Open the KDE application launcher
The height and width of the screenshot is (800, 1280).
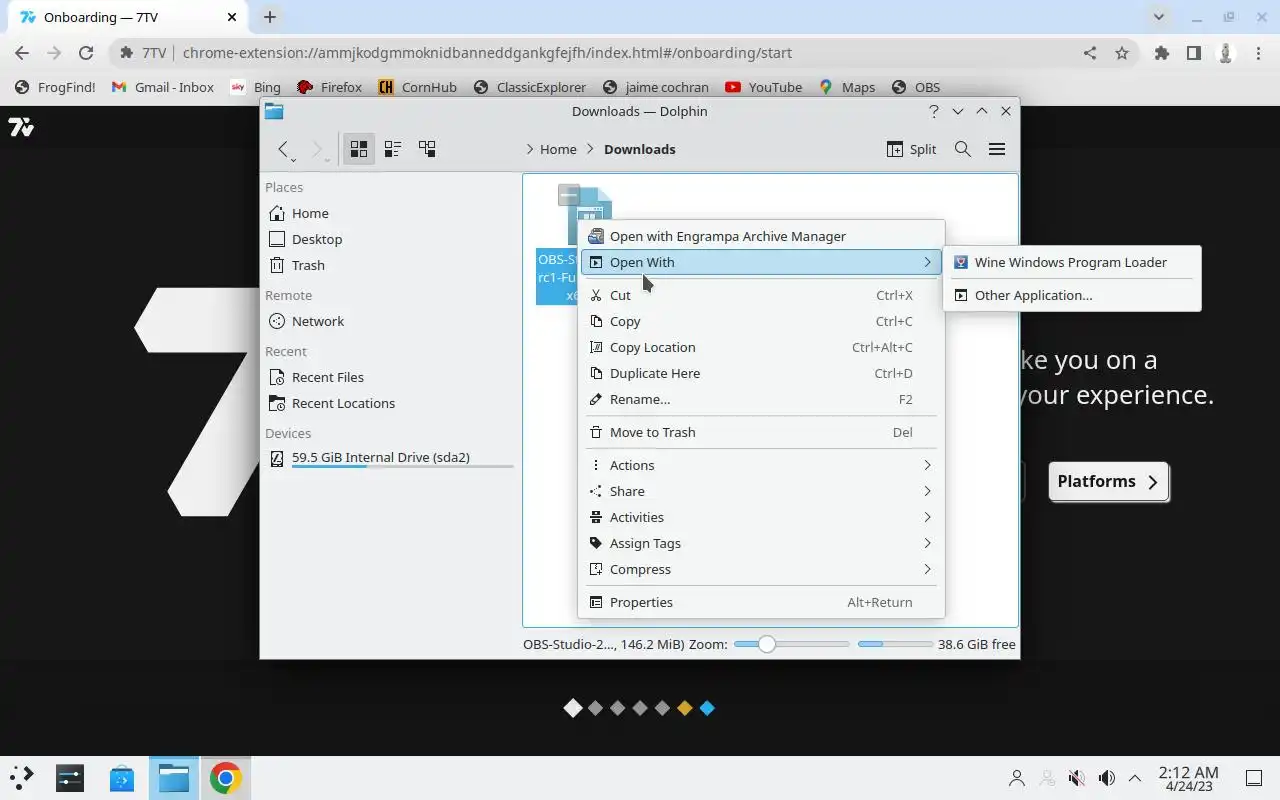[22, 777]
